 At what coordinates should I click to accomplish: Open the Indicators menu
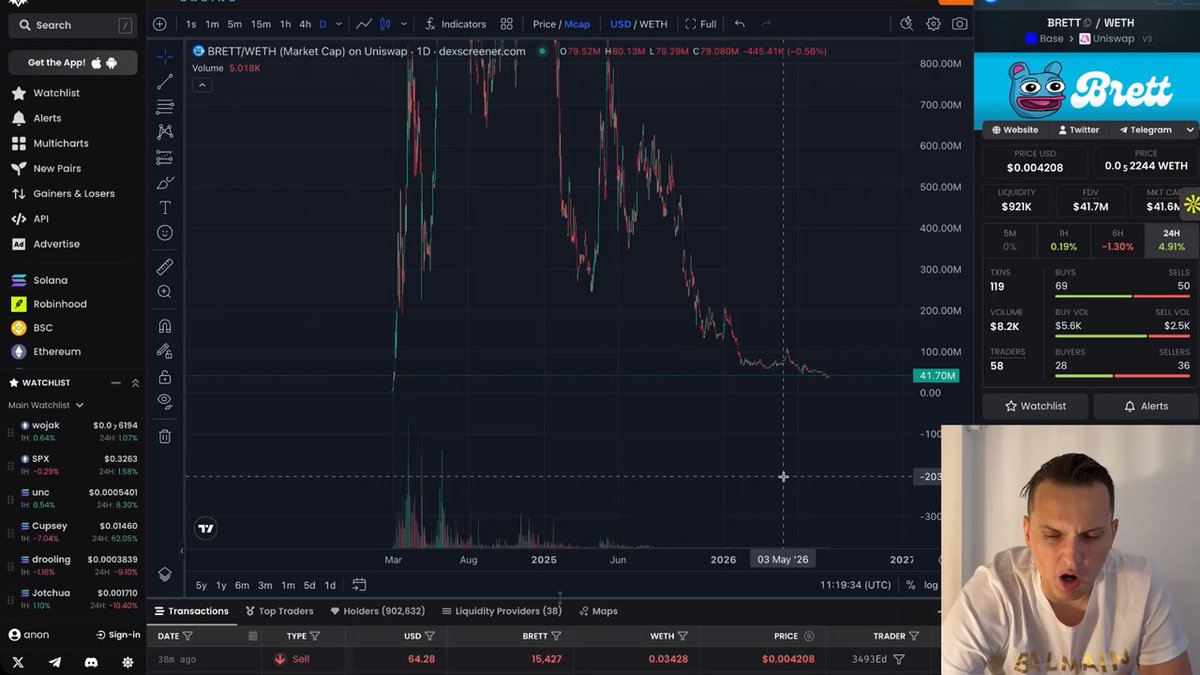(x=455, y=24)
